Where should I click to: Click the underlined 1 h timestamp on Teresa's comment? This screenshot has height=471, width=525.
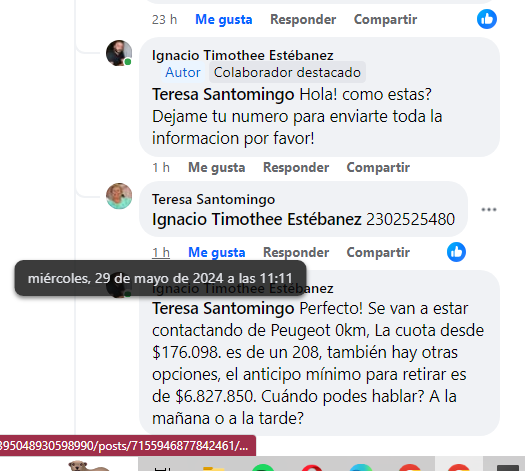161,252
